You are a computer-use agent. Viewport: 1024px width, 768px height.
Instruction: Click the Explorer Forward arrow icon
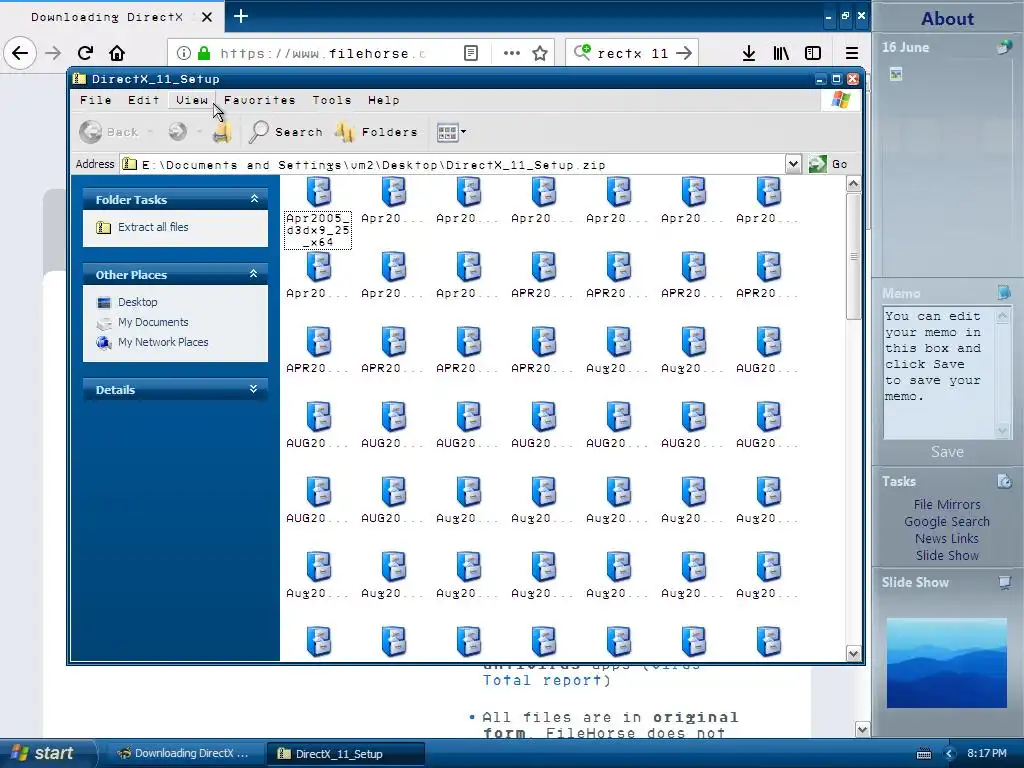[177, 132]
